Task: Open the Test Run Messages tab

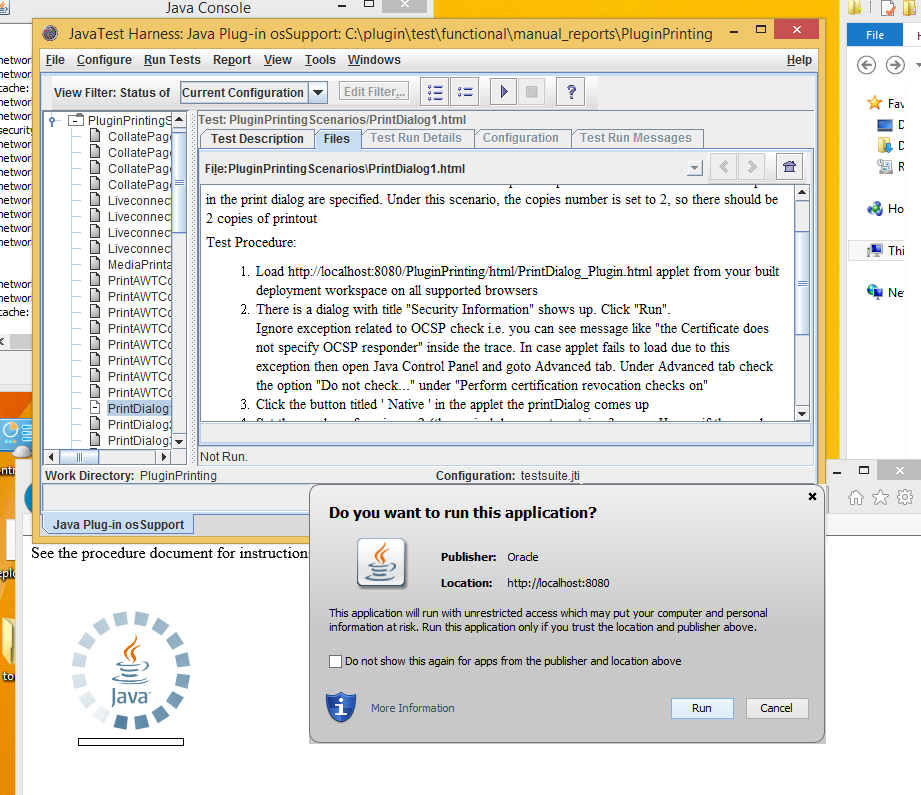Action: pos(636,138)
